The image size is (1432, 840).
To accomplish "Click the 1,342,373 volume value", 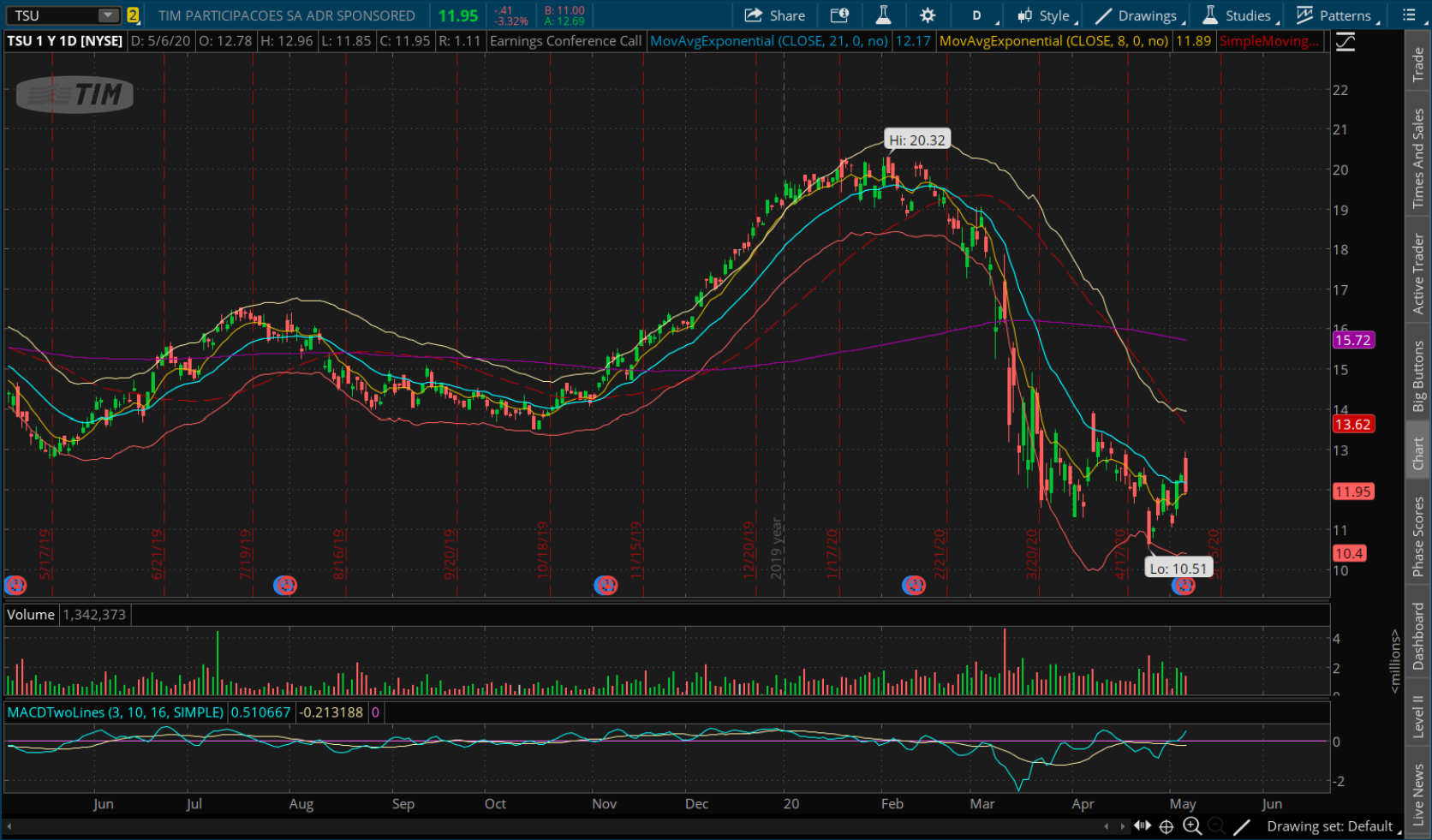I will coord(94,615).
